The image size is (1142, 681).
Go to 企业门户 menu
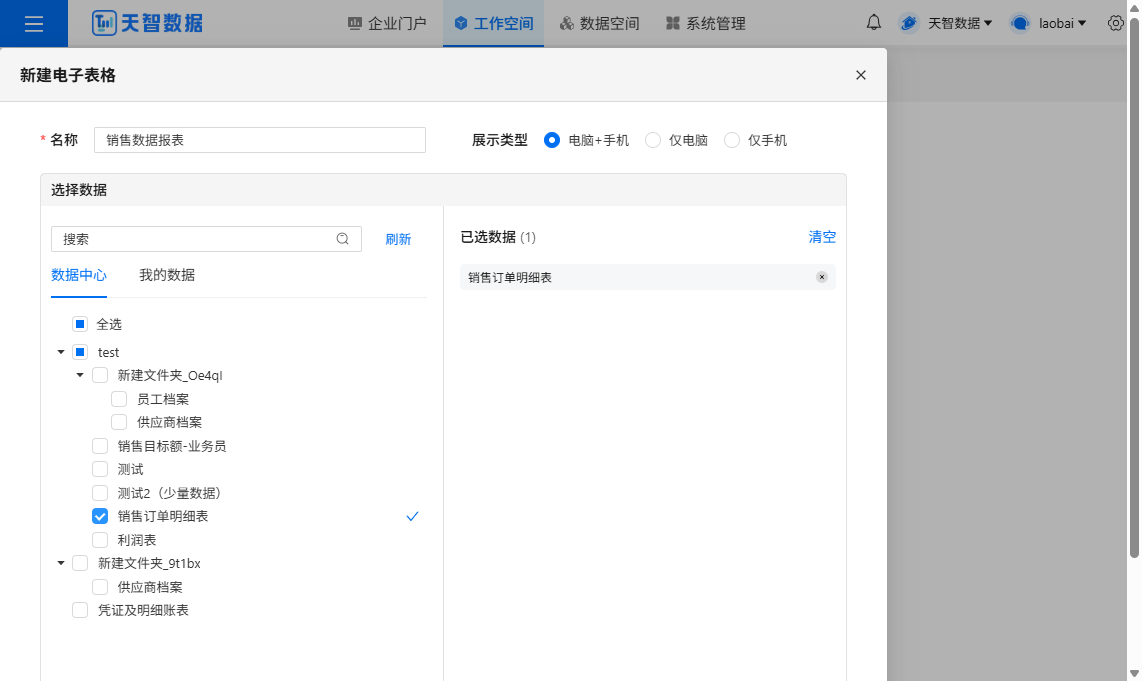387,23
